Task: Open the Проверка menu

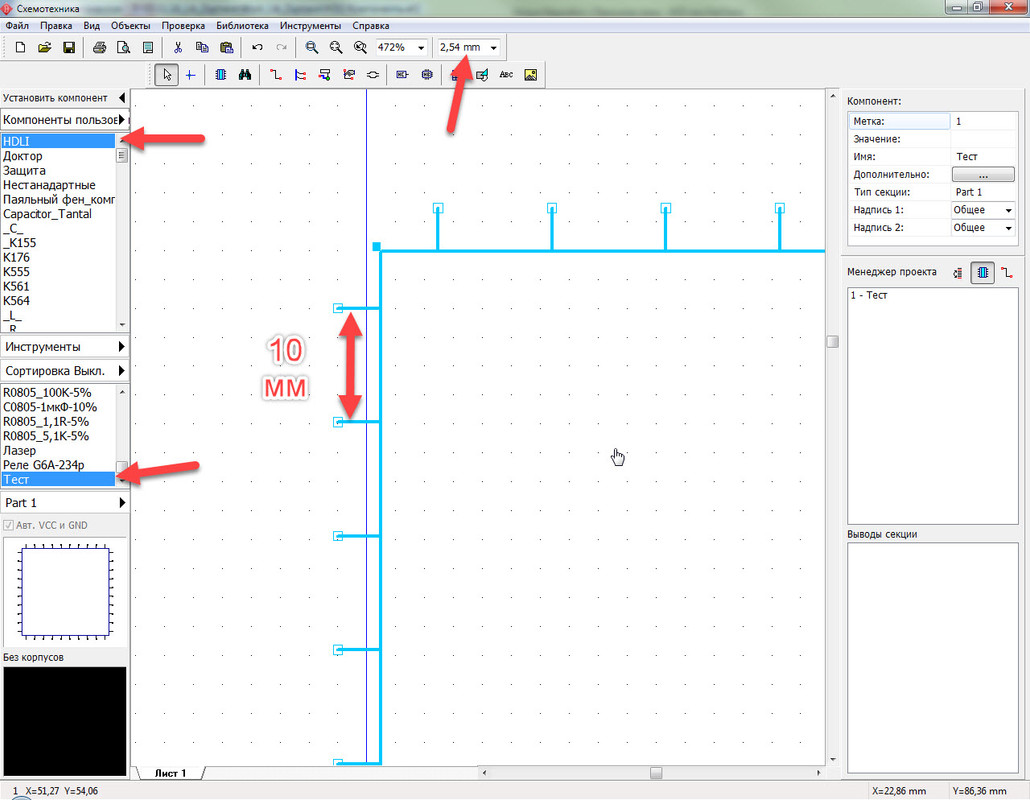Action: 183,26
